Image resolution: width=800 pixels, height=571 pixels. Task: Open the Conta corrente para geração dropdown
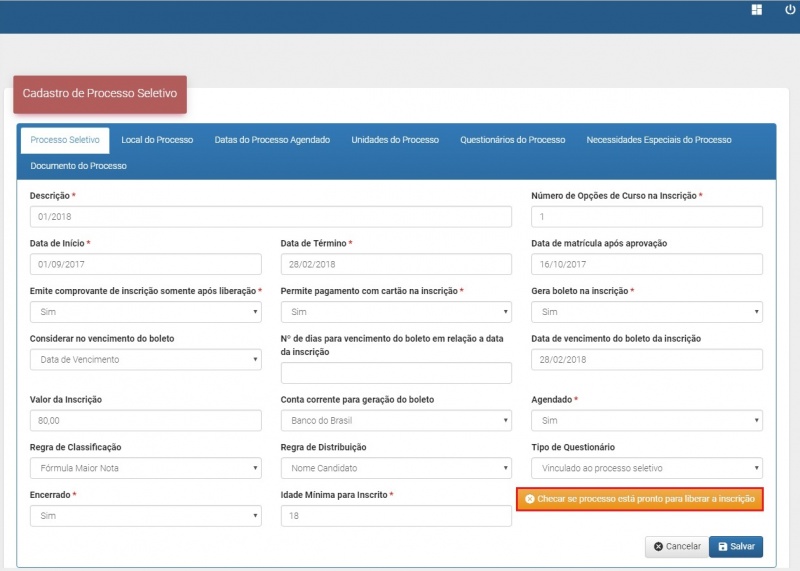click(x=396, y=420)
